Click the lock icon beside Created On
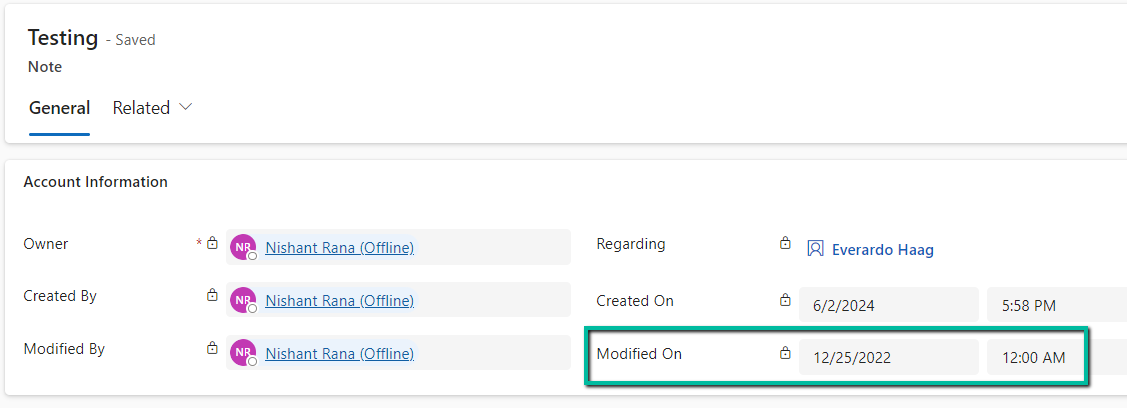The height and width of the screenshot is (408, 1127). 785,300
